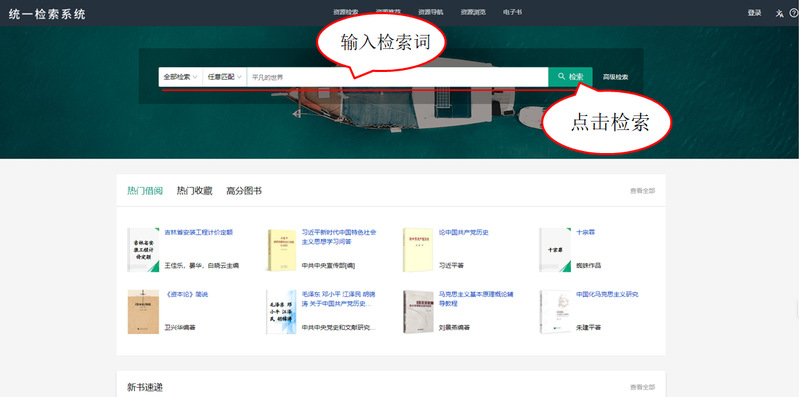This screenshot has height=397, width=799.
Task: Click the search keyword input field
Action: point(397,77)
